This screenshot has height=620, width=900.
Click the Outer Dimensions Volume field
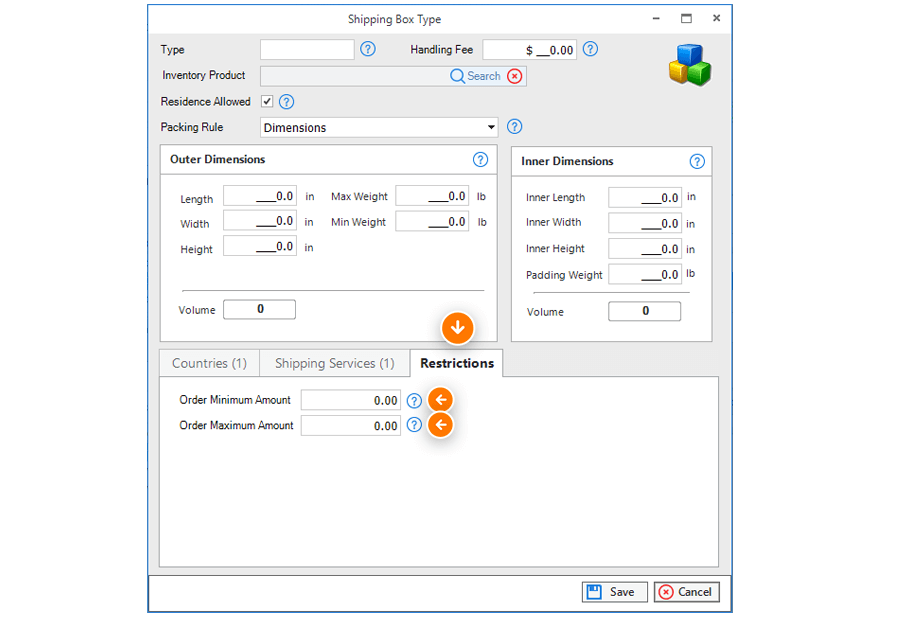tap(259, 309)
